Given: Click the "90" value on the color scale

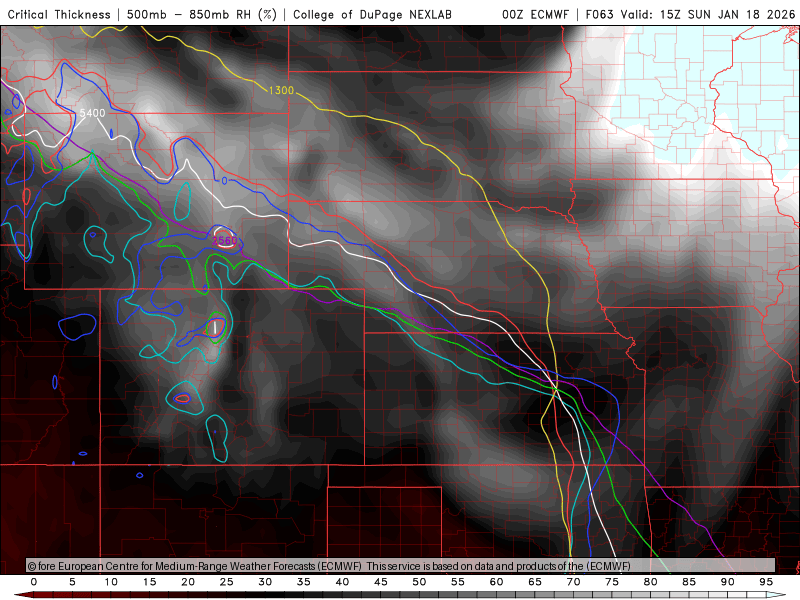Looking at the screenshot, I should [728, 582].
